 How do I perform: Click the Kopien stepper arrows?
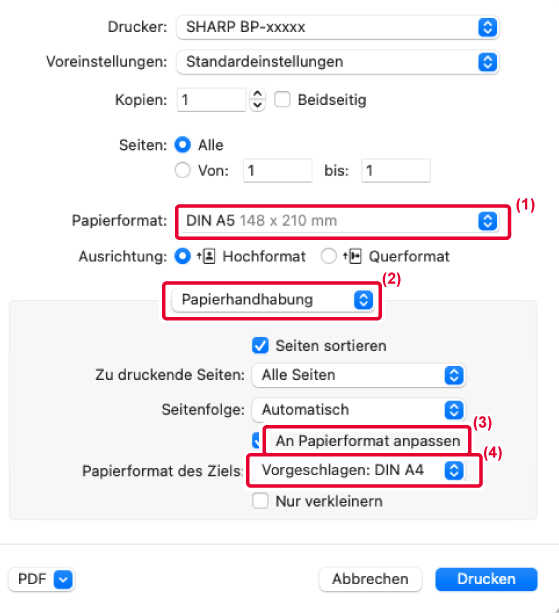tap(257, 99)
